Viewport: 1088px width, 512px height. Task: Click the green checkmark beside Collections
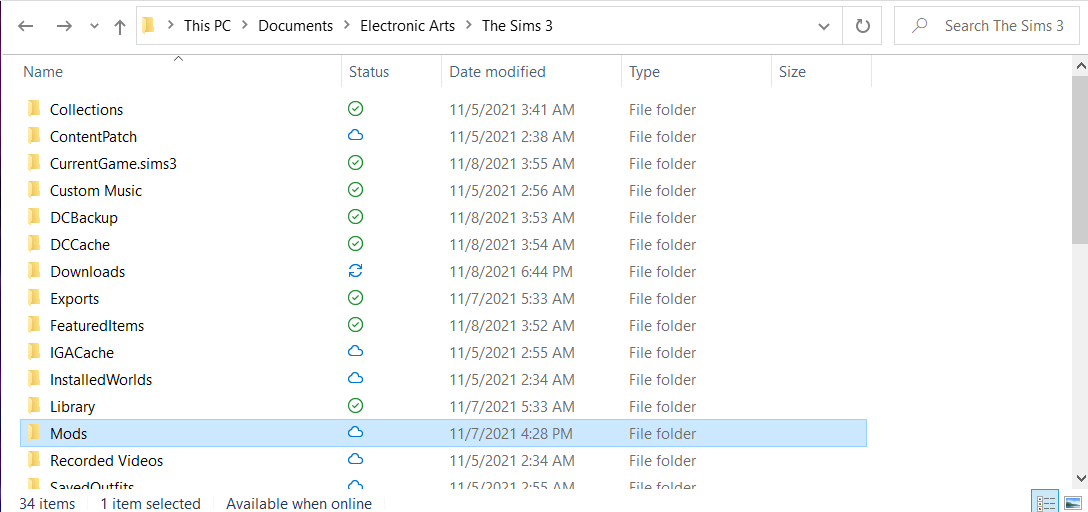[x=355, y=109]
